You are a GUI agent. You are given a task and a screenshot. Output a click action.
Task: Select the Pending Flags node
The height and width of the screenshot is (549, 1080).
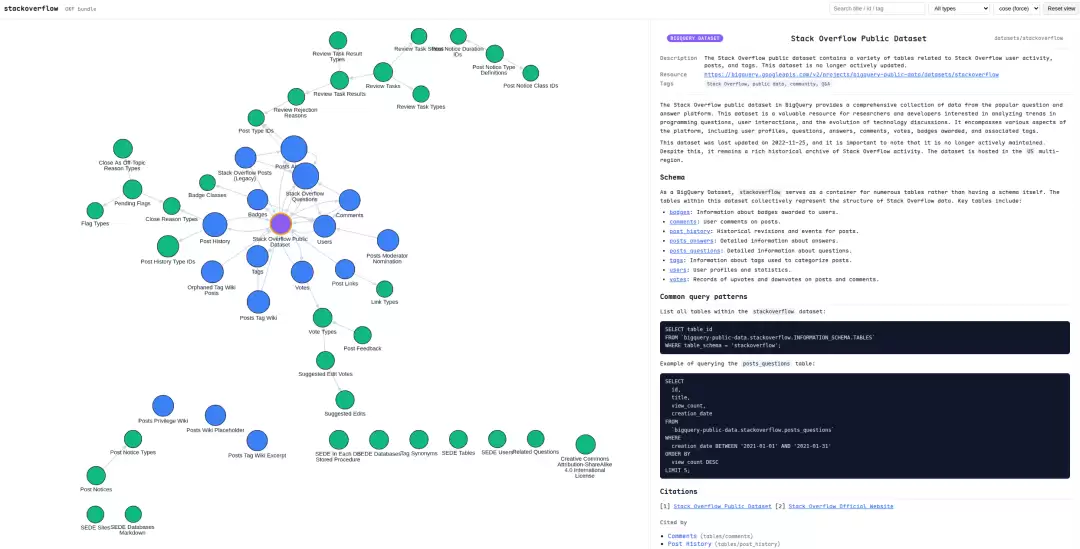pos(132,189)
